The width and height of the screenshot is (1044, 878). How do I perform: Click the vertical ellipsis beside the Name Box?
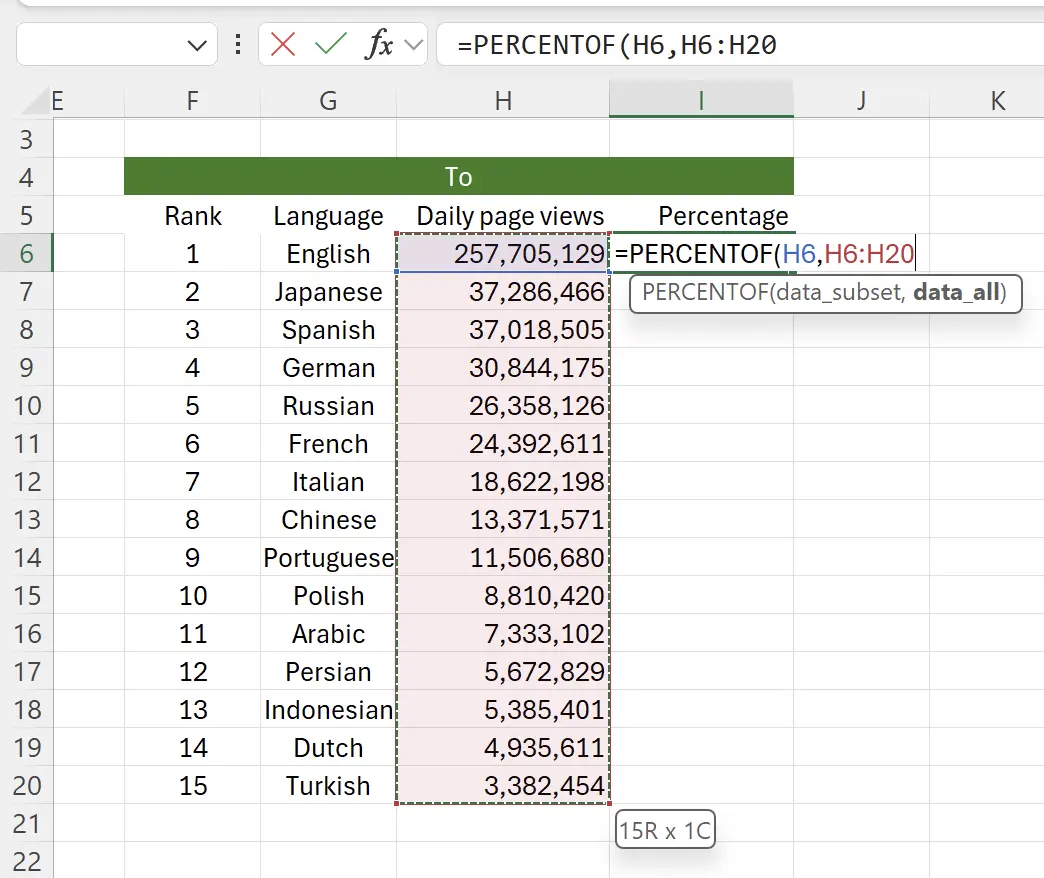(x=240, y=44)
